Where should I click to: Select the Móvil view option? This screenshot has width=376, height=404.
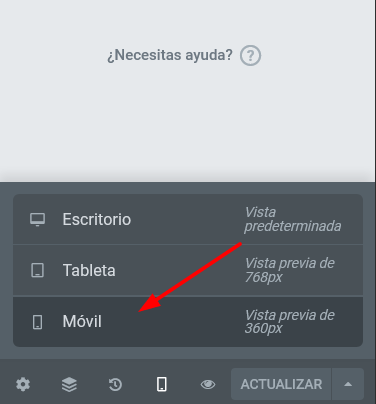(188, 321)
